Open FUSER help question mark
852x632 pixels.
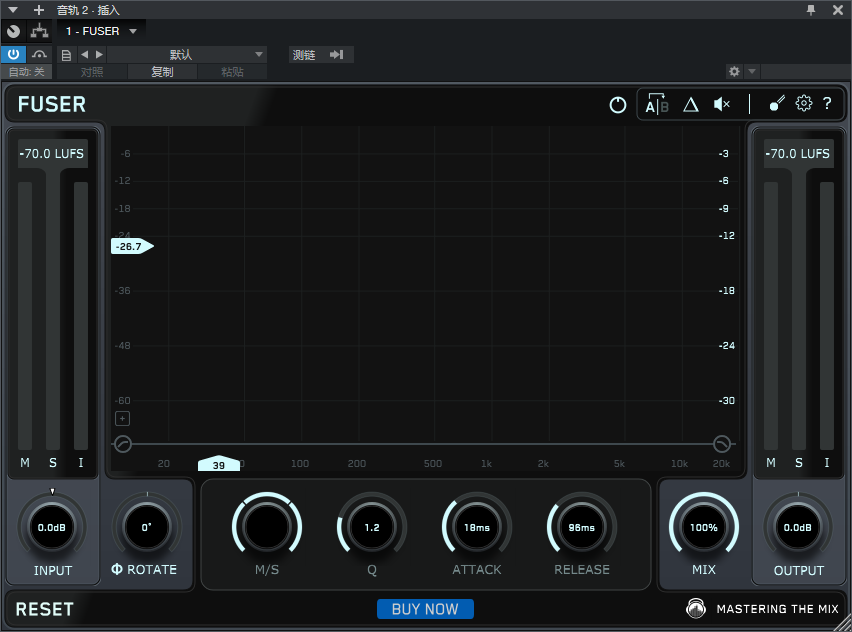click(827, 103)
